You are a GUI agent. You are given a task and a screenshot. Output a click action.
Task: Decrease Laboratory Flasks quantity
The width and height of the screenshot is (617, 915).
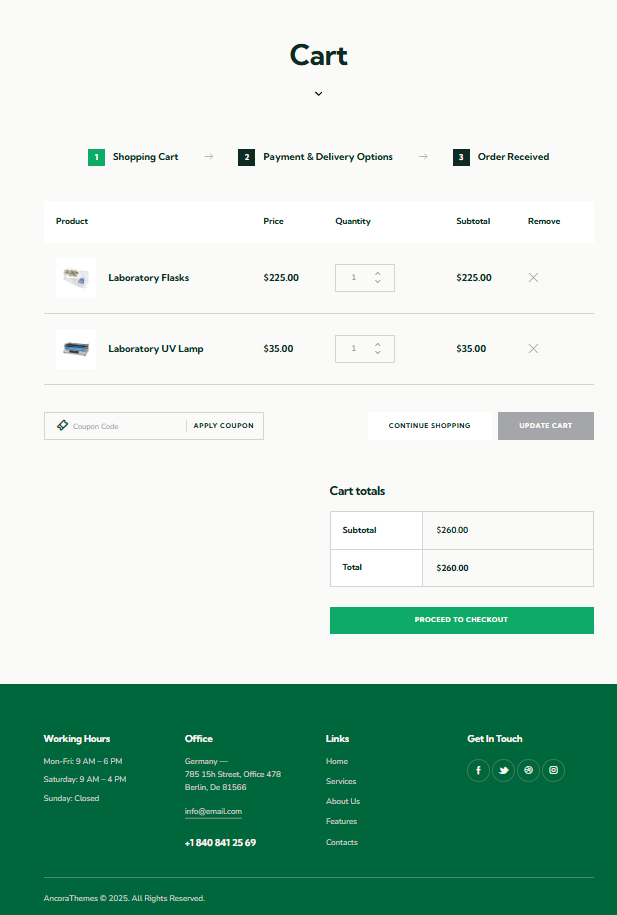378,282
